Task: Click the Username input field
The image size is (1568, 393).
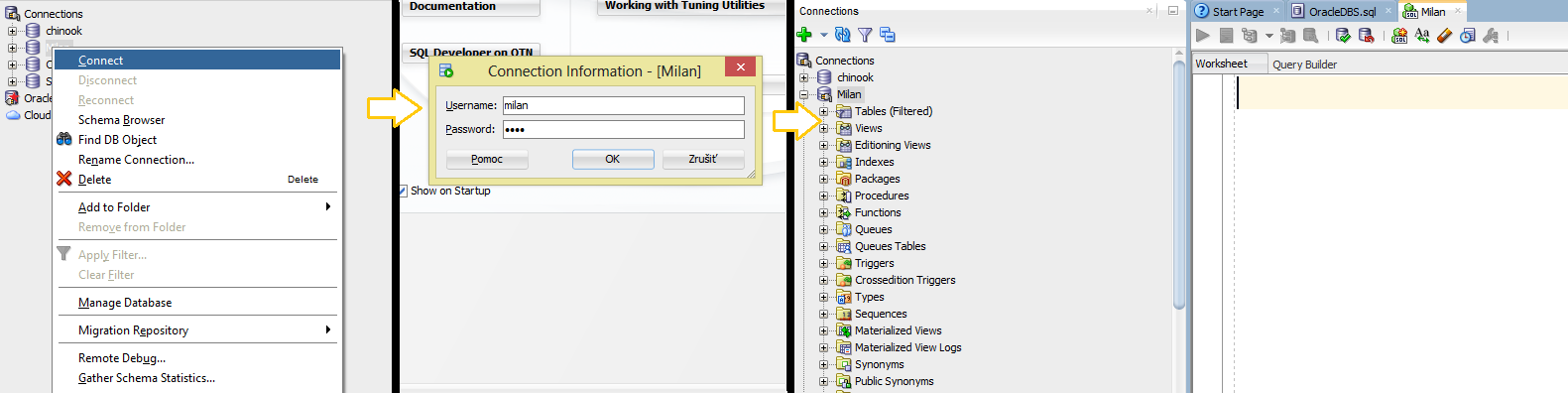Action: 623,105
